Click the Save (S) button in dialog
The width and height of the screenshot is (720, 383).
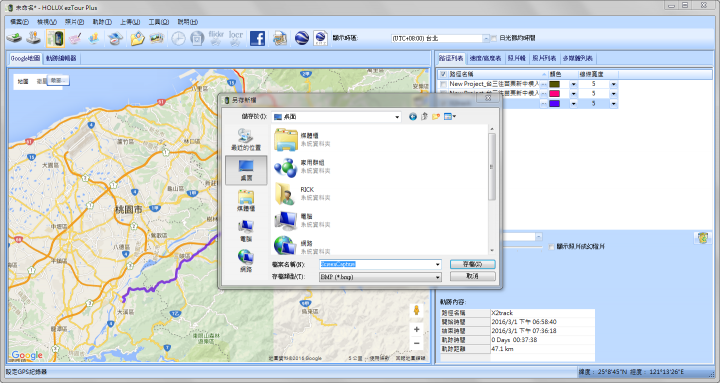click(x=472, y=264)
